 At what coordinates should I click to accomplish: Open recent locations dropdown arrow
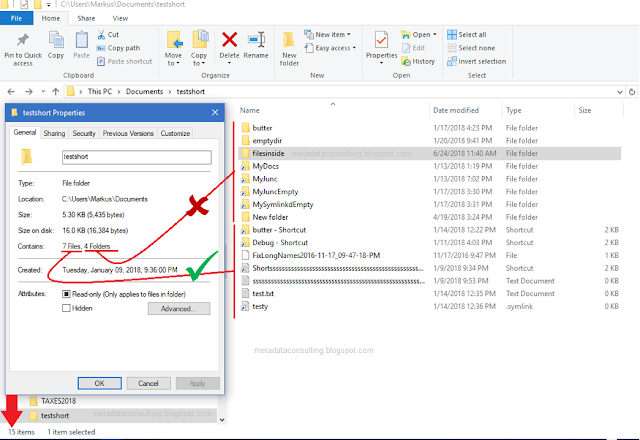43,91
